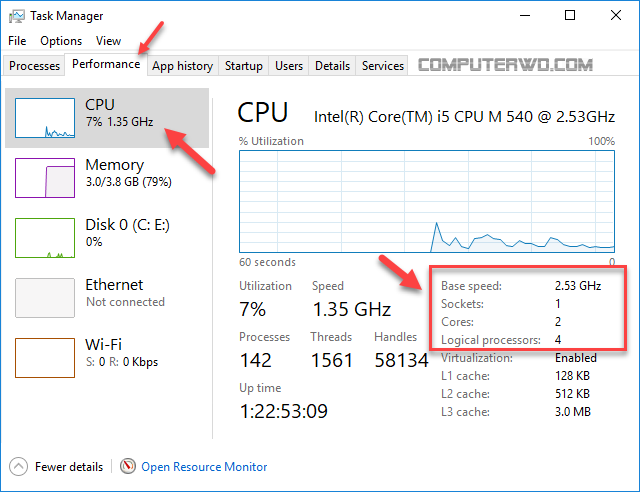Switch to the Services tab
The image size is (640, 492).
[382, 66]
